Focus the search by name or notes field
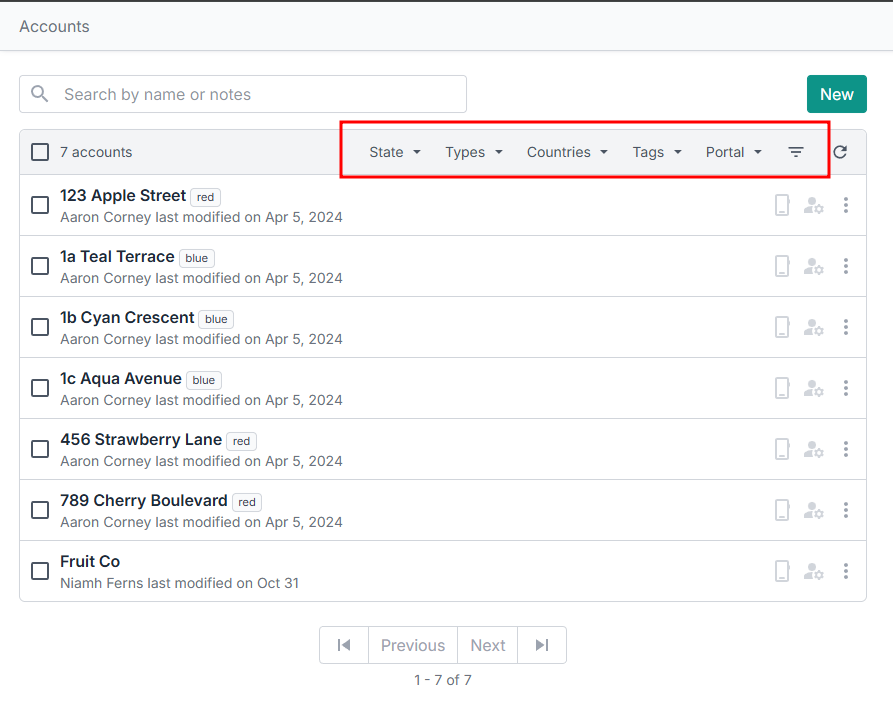893x724 pixels. click(260, 94)
